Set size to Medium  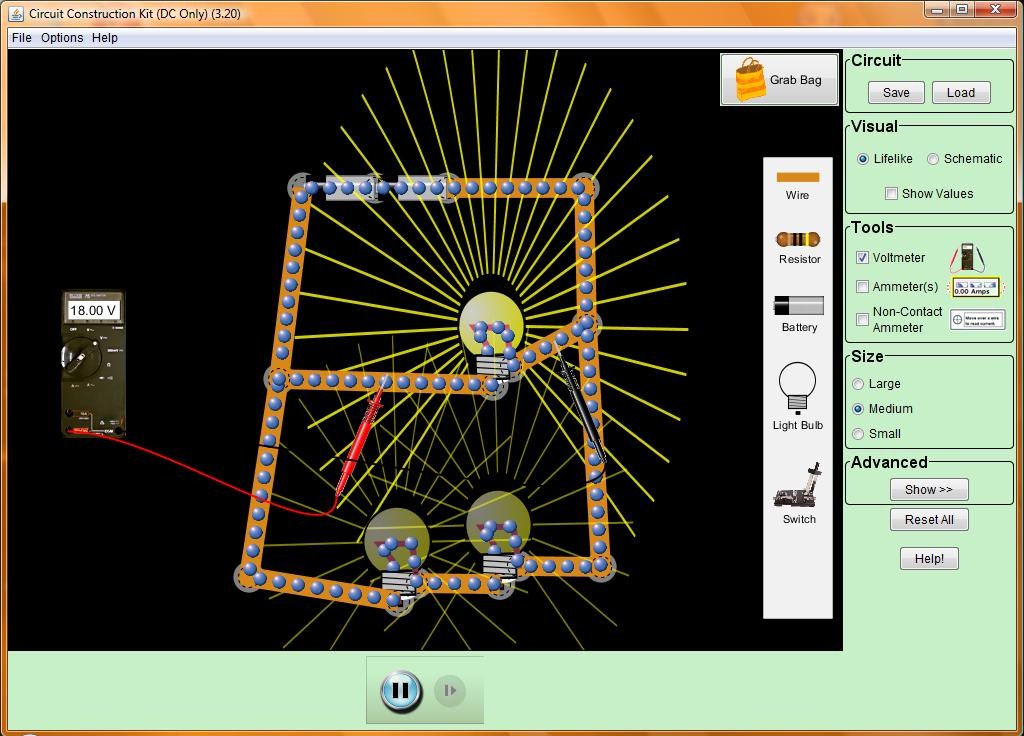tap(858, 409)
